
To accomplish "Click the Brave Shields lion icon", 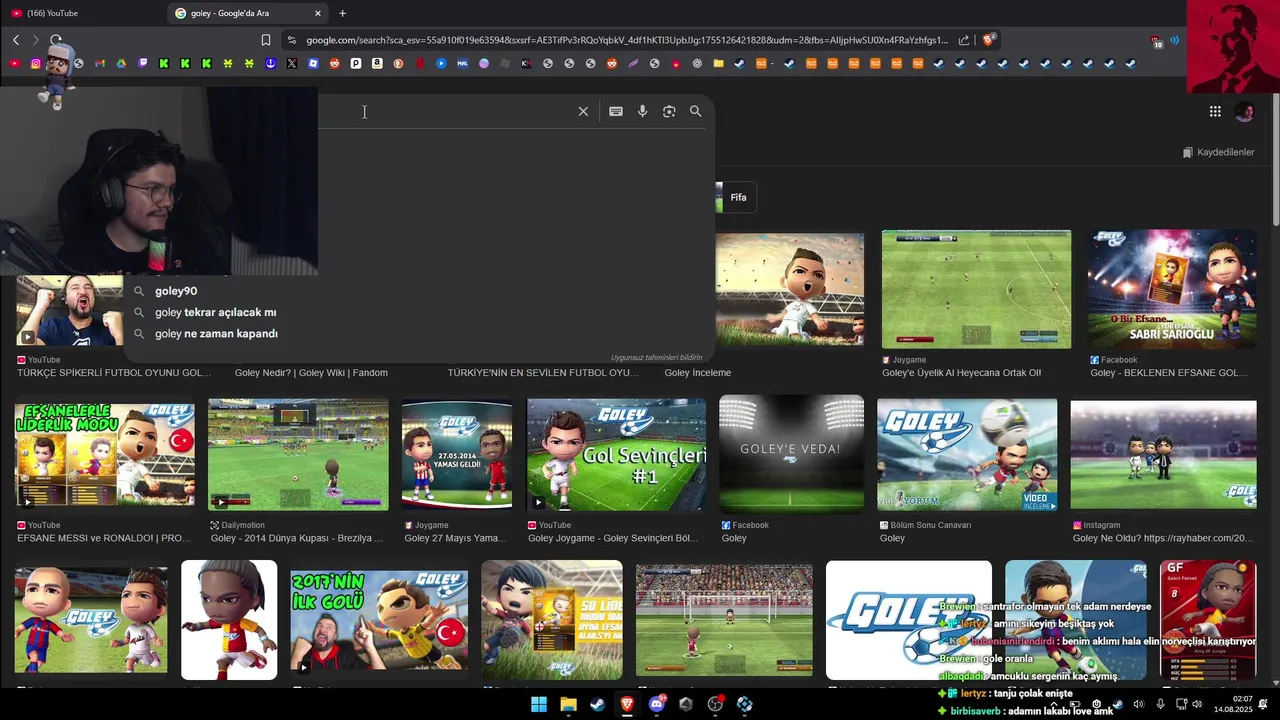I will click(988, 40).
